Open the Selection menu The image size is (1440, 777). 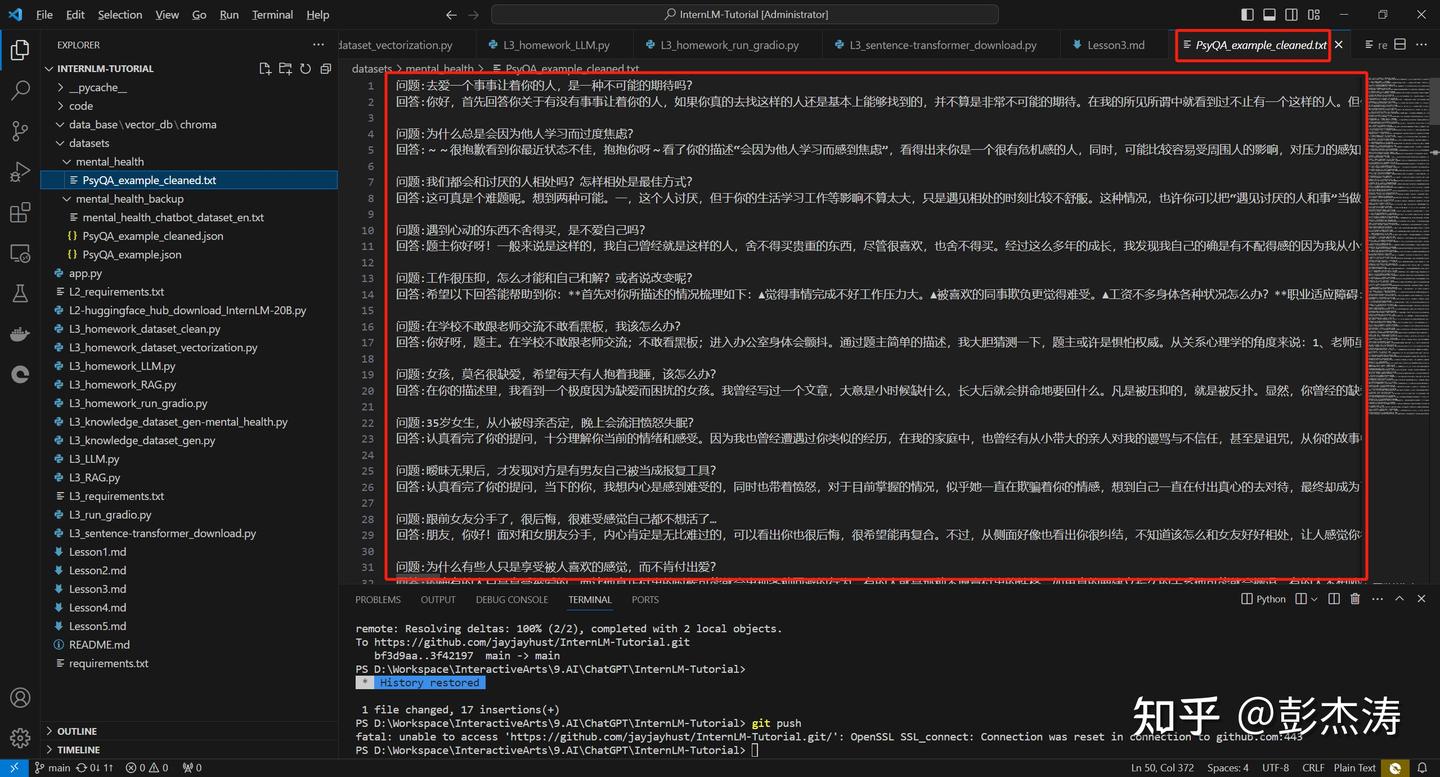[x=120, y=15]
